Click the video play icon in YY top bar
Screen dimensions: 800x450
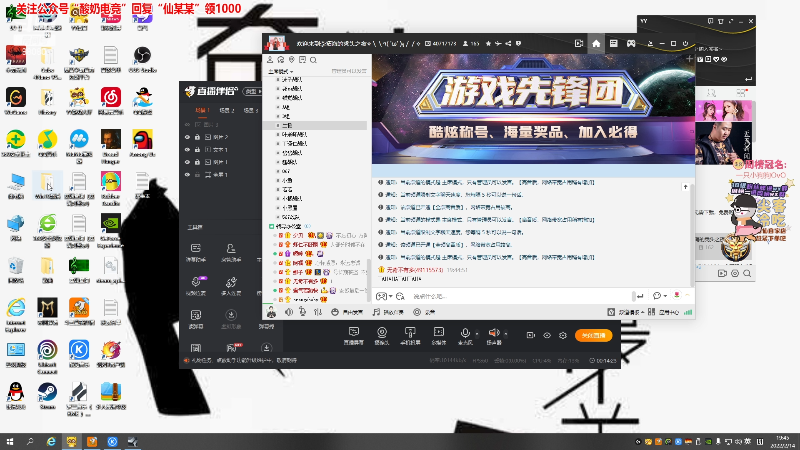pos(579,43)
